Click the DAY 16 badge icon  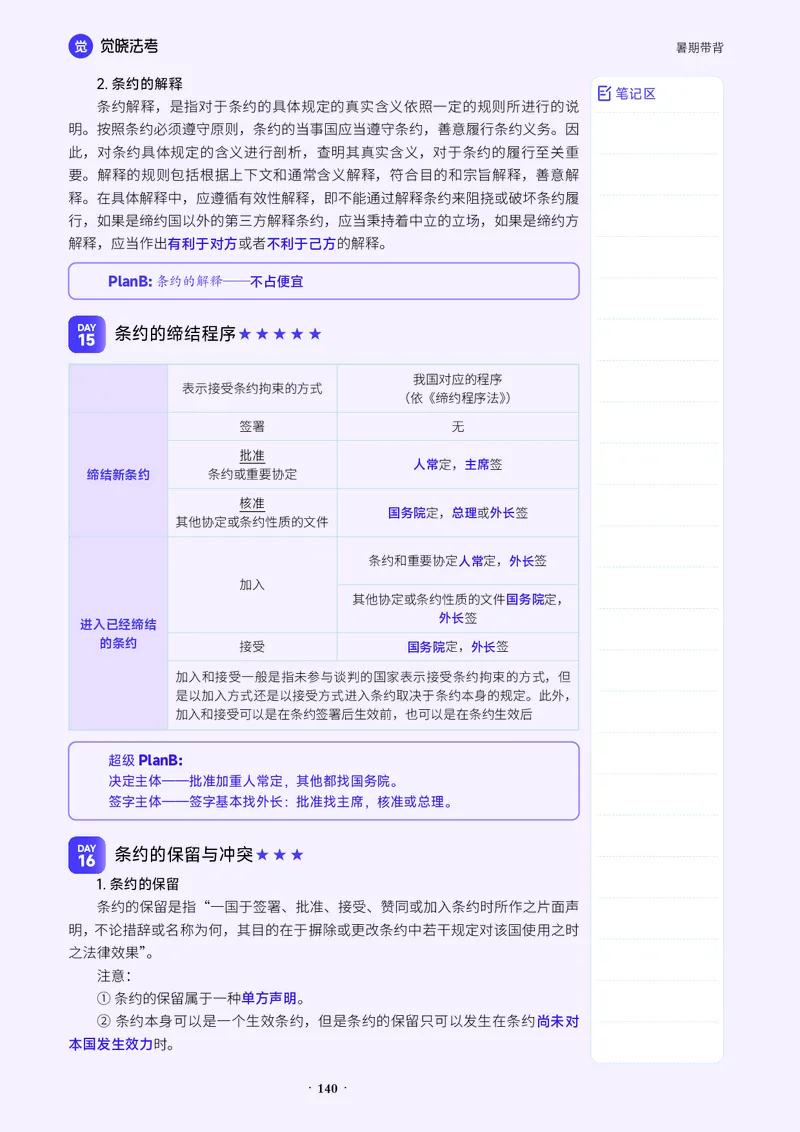(87, 855)
